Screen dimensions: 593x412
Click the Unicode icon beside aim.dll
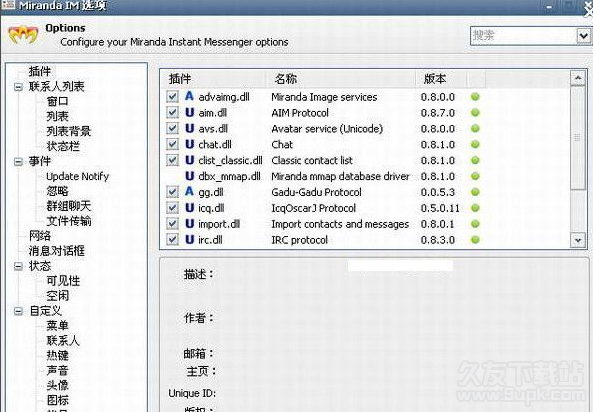coord(189,112)
